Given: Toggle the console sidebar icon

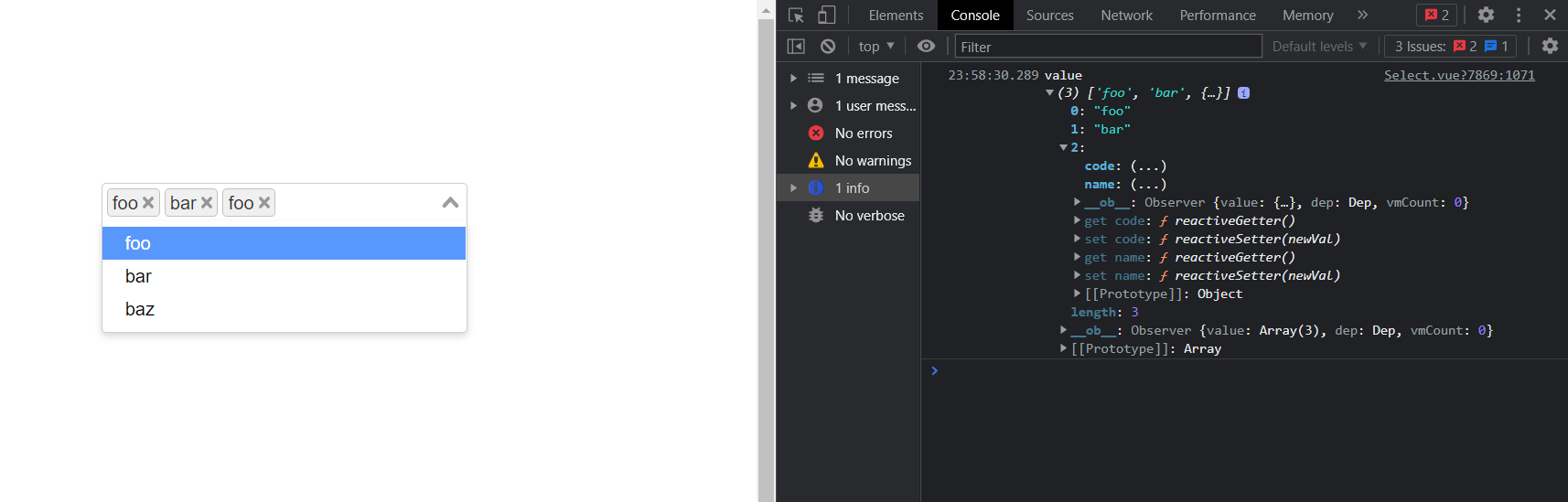Looking at the screenshot, I should coord(796,46).
